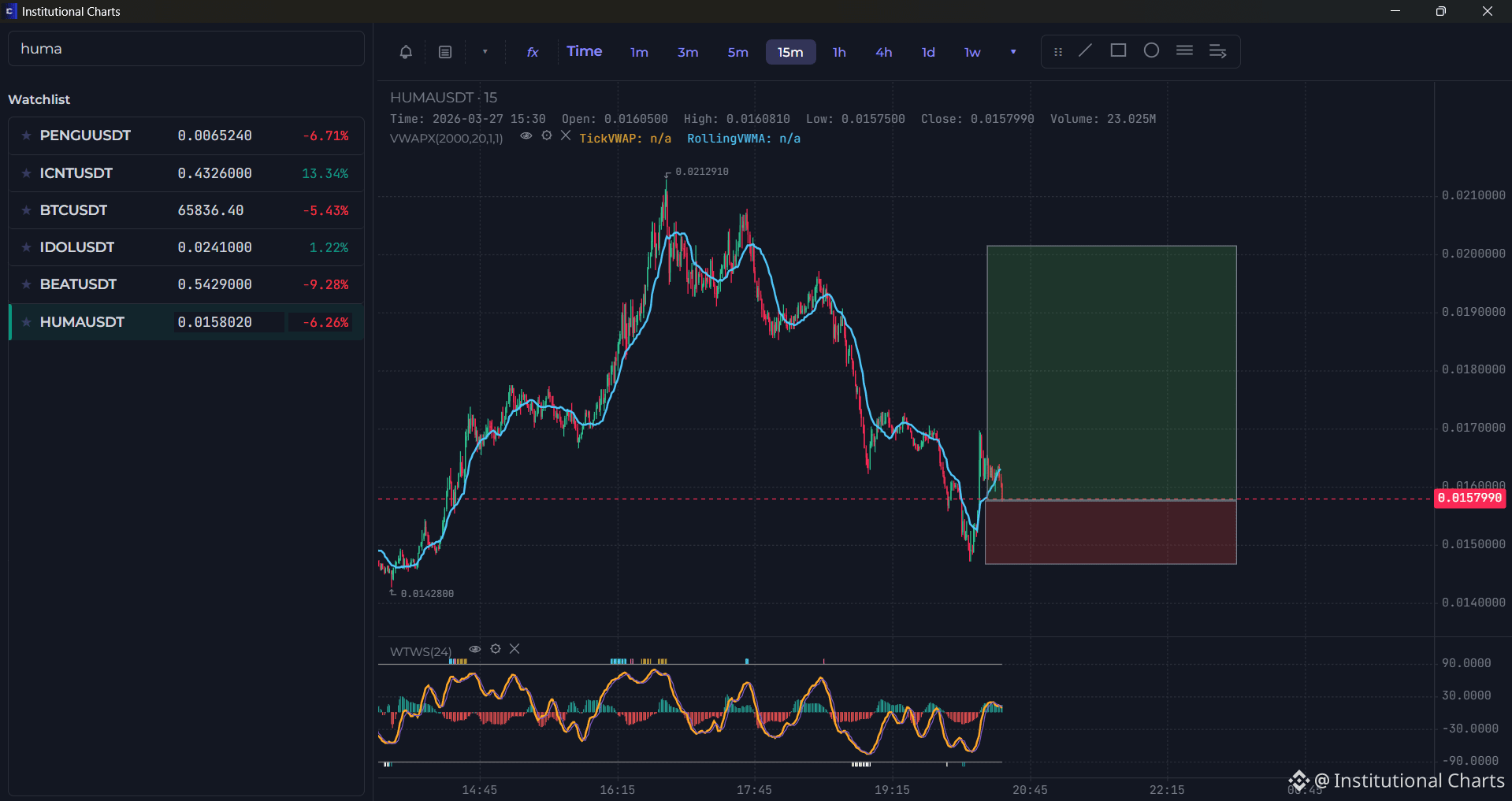Click the high marker 0.0212910 on chart
Image resolution: width=1512 pixels, height=801 pixels.
point(701,172)
